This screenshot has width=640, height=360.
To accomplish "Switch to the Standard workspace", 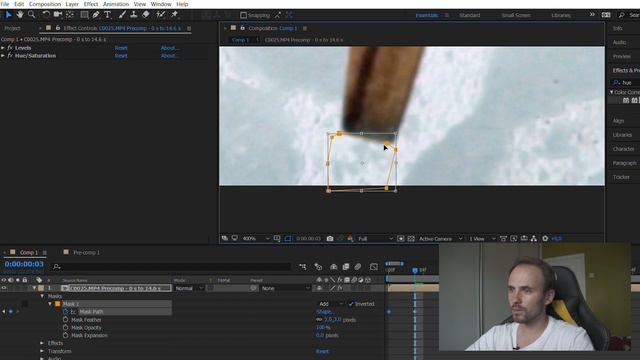I will point(469,15).
